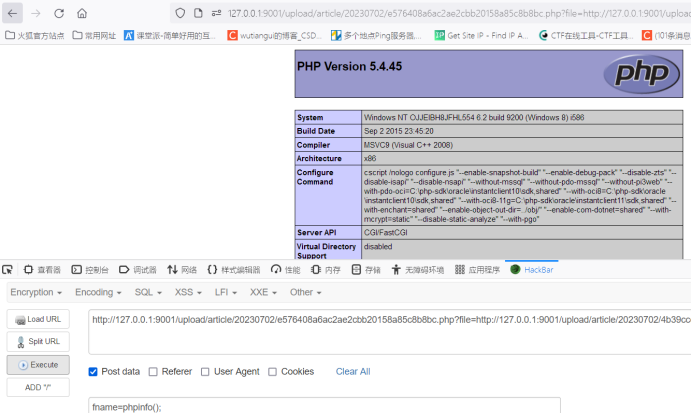
Task: Expand the XSS dropdown menu
Action: click(188, 292)
